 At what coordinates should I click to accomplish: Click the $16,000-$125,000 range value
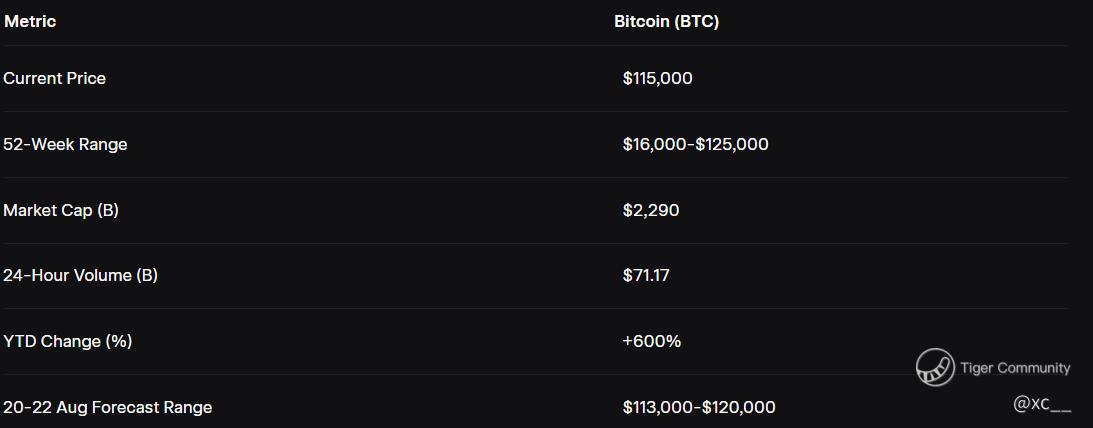click(695, 144)
